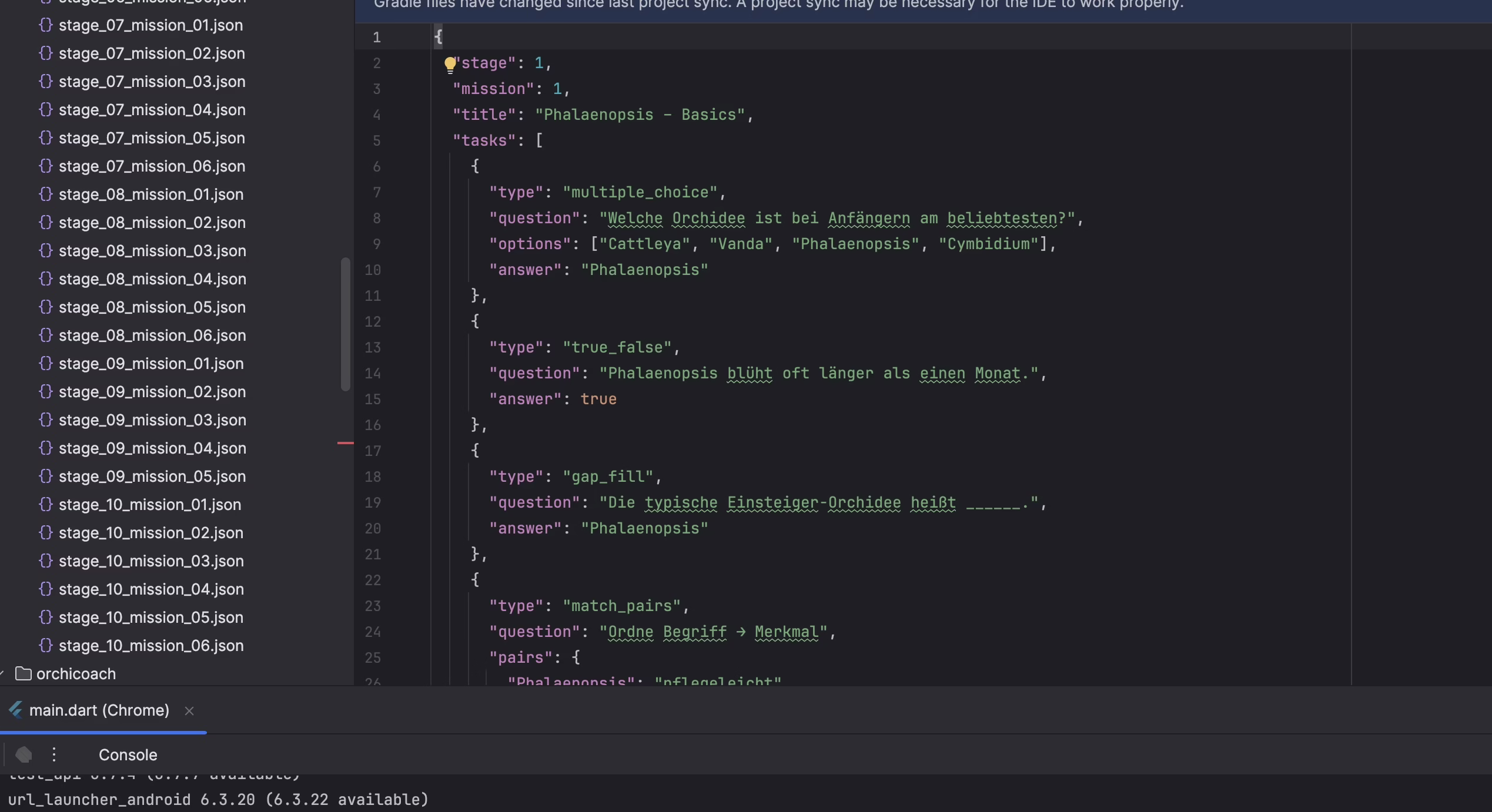Viewport: 1492px width, 812px height.
Task: Click the lightbulb intention icon on line 2
Action: 450,65
